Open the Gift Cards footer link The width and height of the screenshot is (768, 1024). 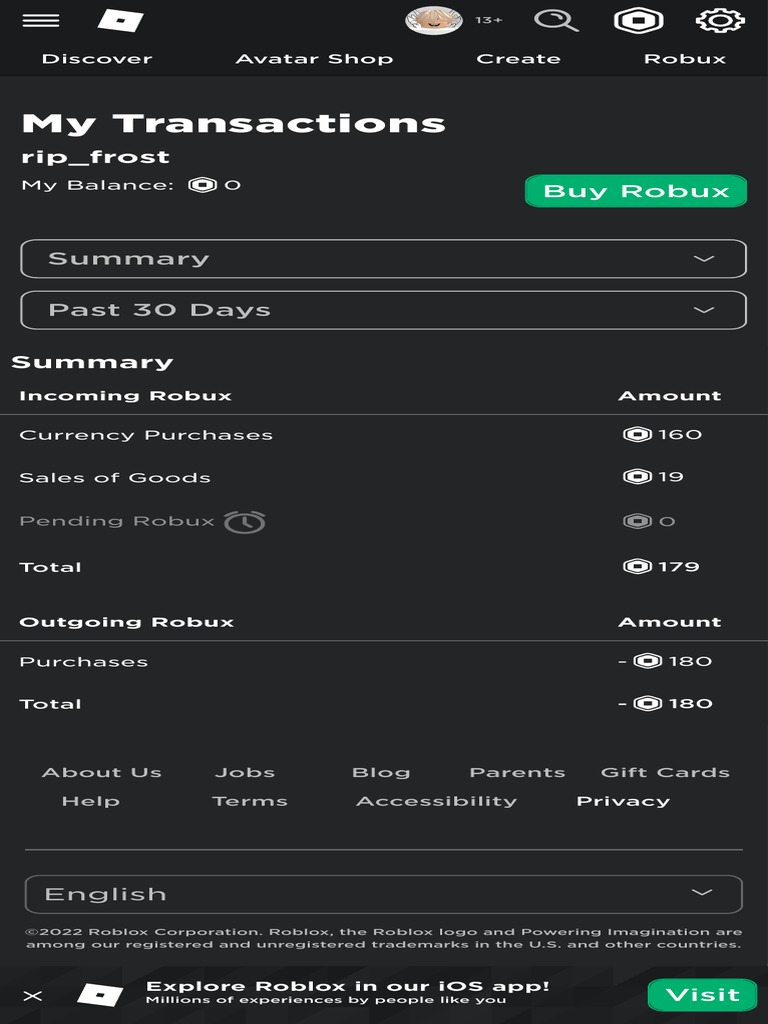[x=665, y=772]
